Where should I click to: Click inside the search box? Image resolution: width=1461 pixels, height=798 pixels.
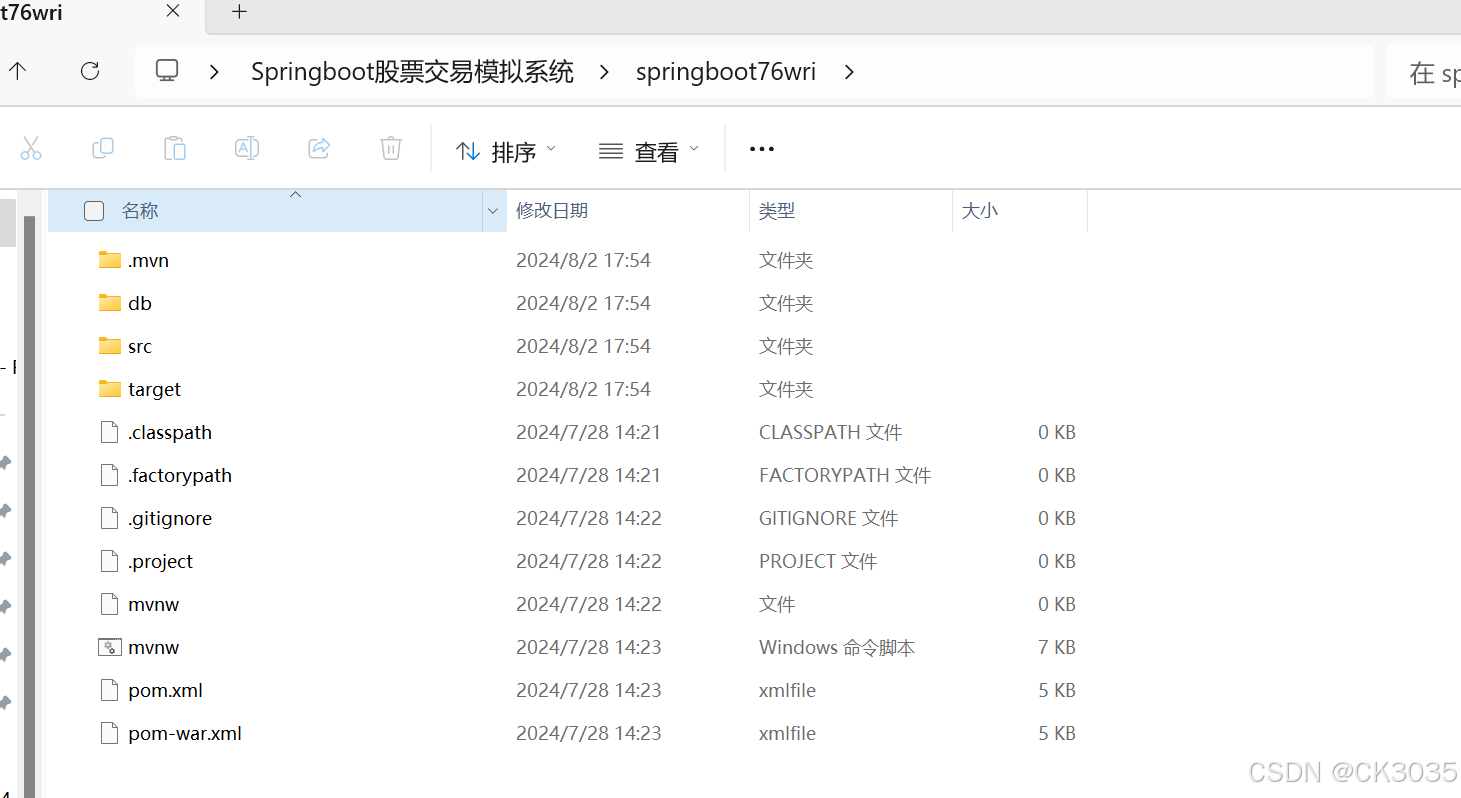point(1430,71)
